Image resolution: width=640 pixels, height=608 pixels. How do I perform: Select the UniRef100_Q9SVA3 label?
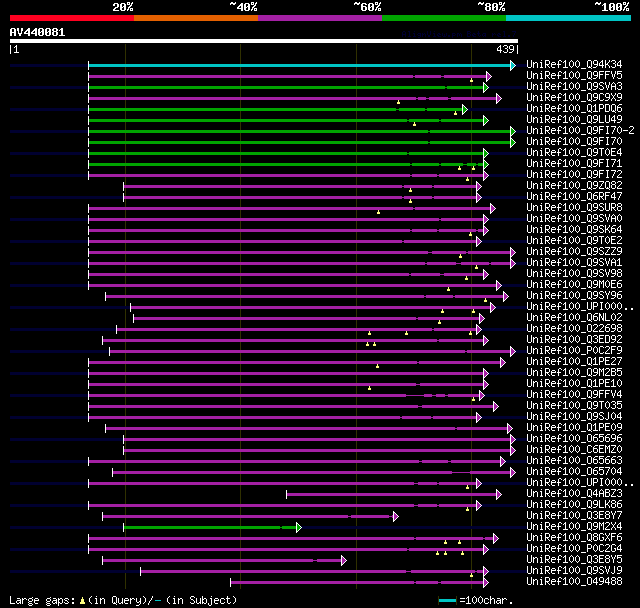pos(574,86)
